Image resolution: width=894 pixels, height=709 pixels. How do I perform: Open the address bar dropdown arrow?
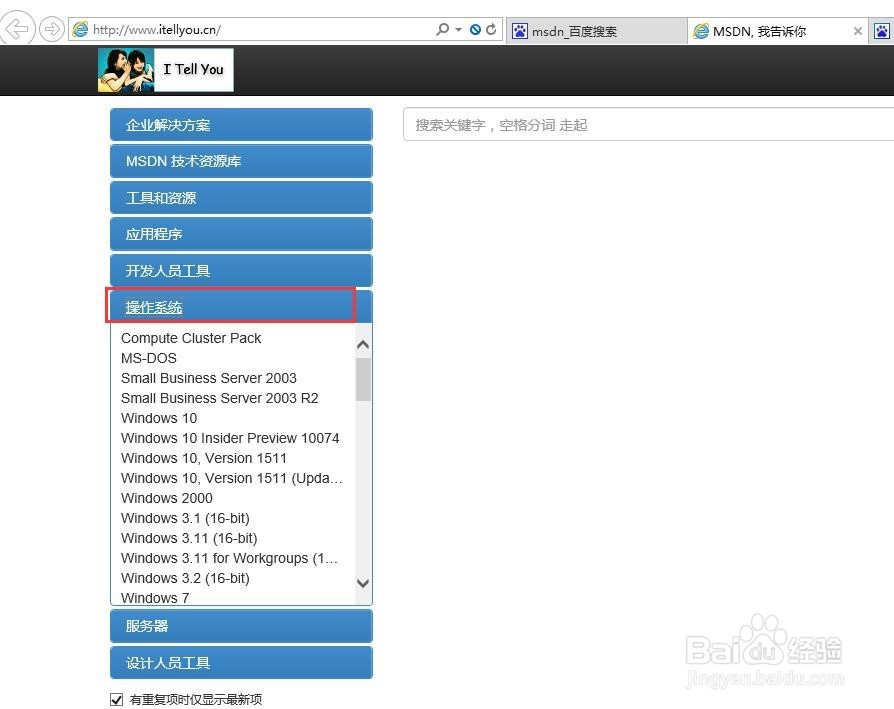click(x=458, y=30)
